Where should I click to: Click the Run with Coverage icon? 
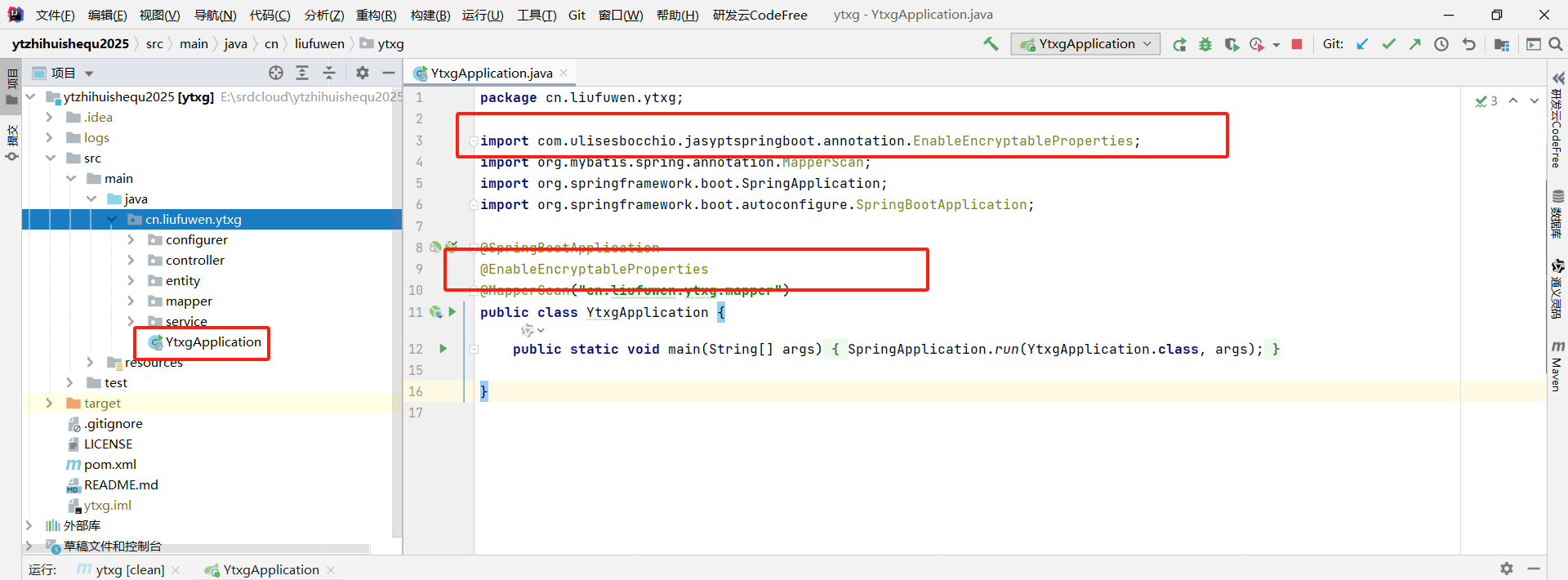(x=1232, y=44)
